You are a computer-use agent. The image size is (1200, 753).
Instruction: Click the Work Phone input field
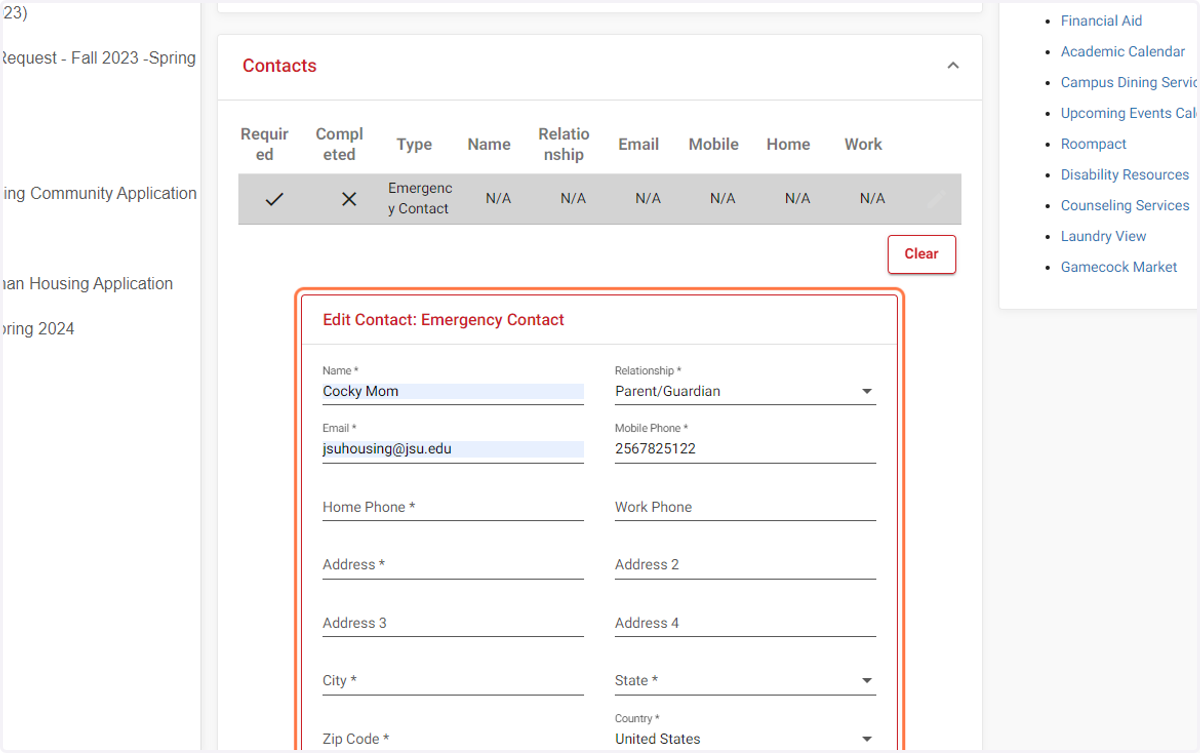pos(745,507)
